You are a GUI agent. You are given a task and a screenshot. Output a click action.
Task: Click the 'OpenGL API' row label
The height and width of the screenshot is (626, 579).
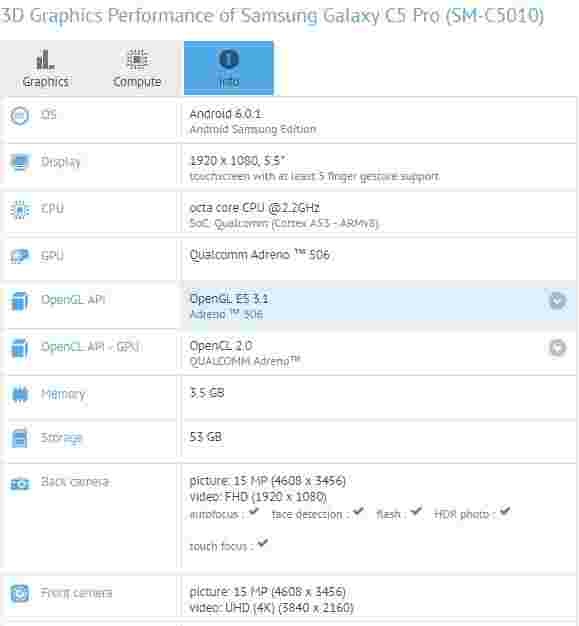point(73,300)
